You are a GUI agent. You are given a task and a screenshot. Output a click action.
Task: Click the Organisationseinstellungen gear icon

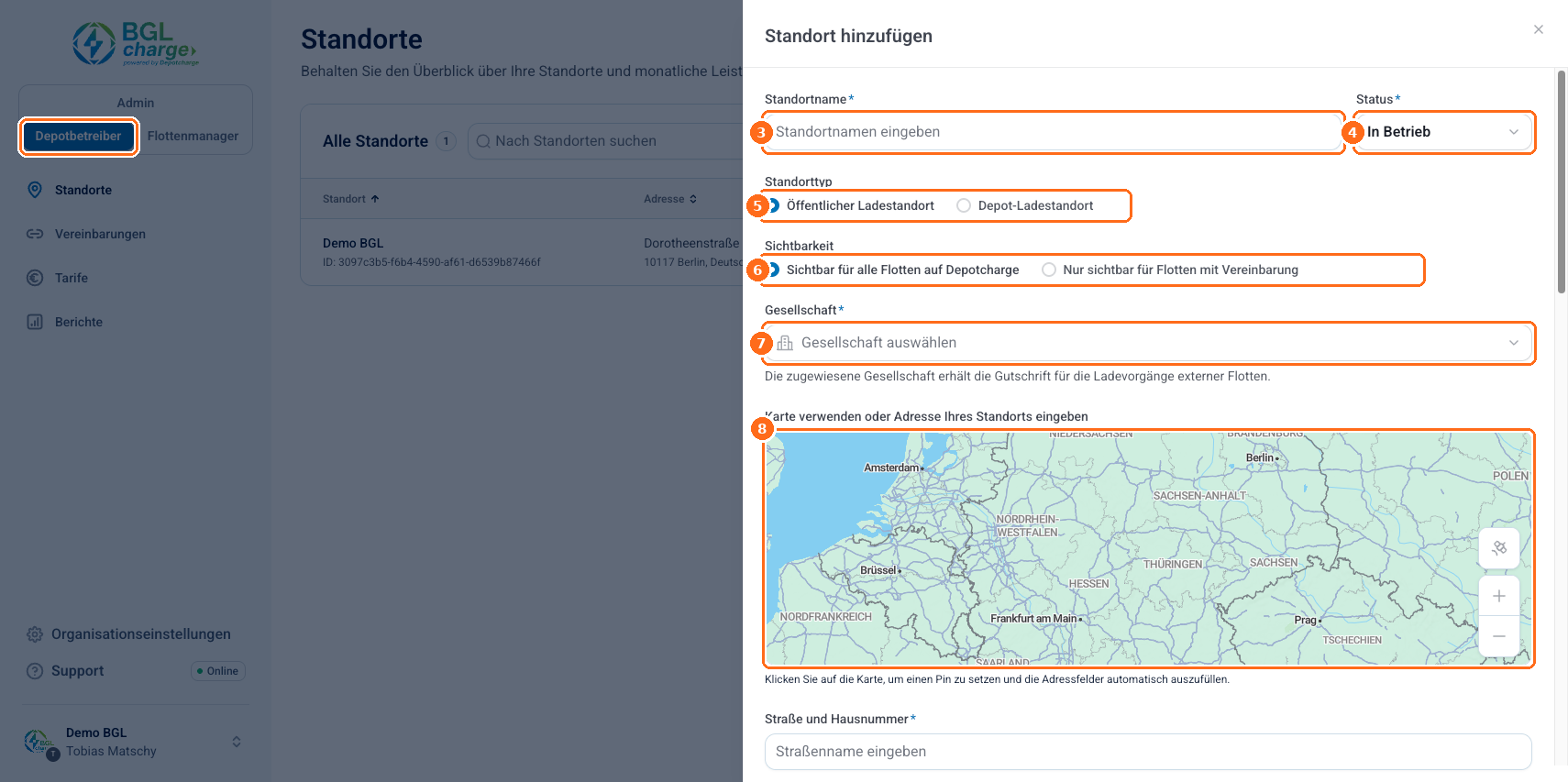(35, 634)
